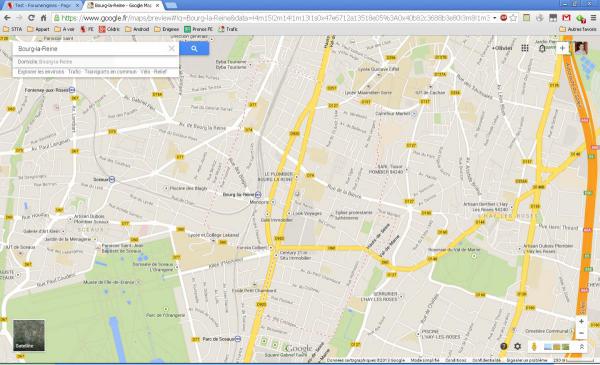Click the blue map search button
Screen dimensions: 600x365
(x=194, y=49)
